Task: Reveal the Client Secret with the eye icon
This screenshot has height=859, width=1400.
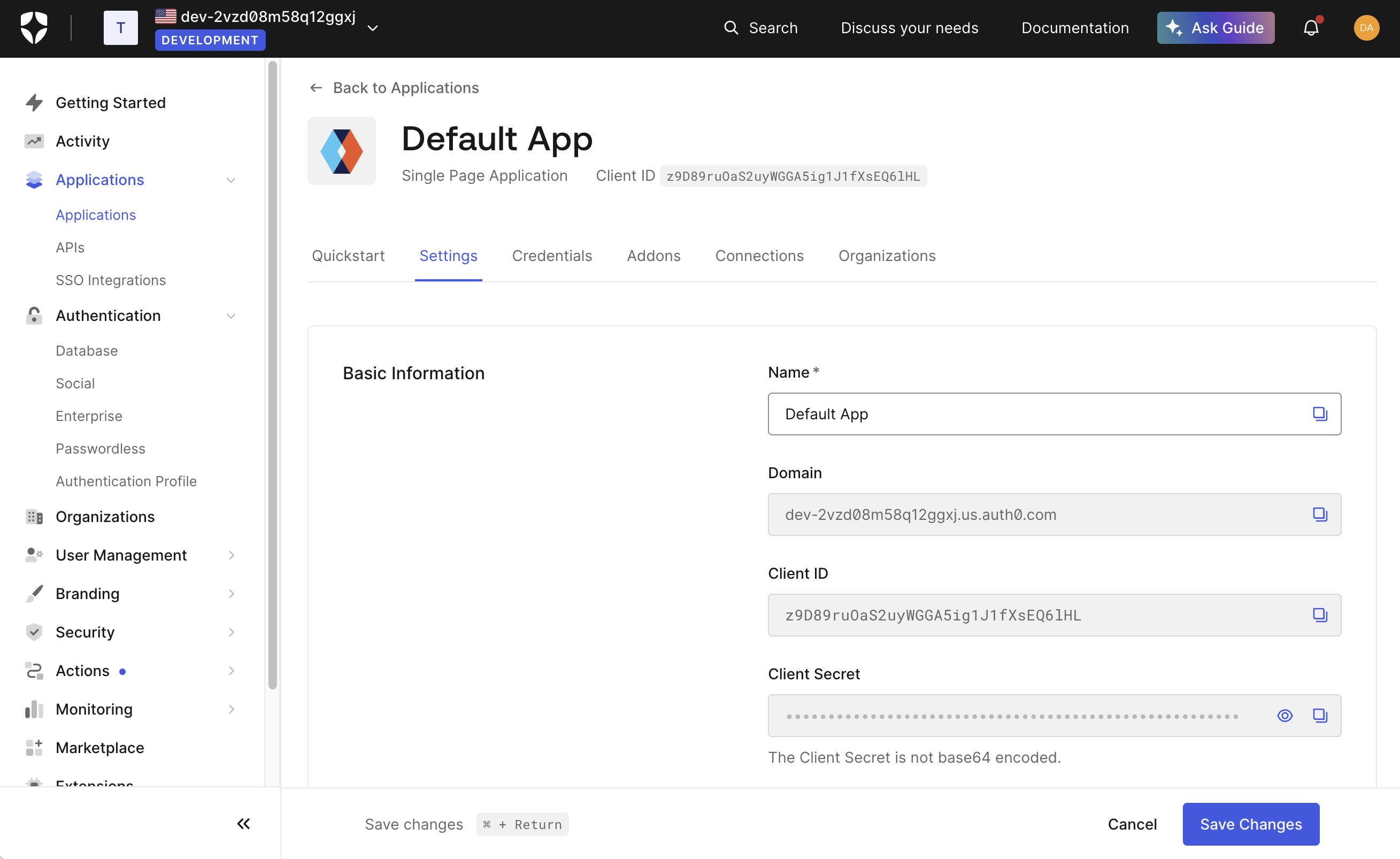Action: (1285, 715)
